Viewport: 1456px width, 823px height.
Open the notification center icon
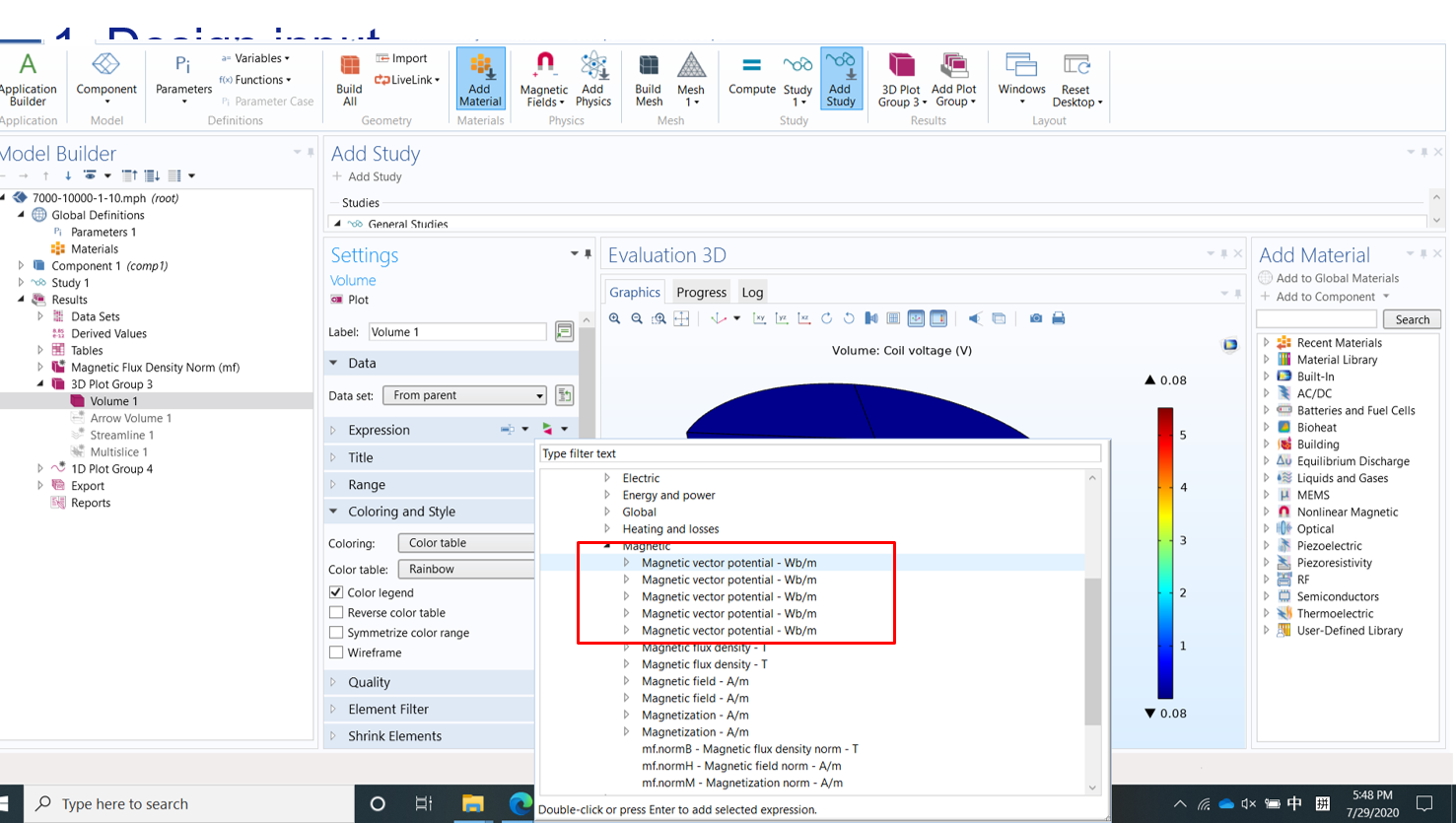(x=1424, y=803)
